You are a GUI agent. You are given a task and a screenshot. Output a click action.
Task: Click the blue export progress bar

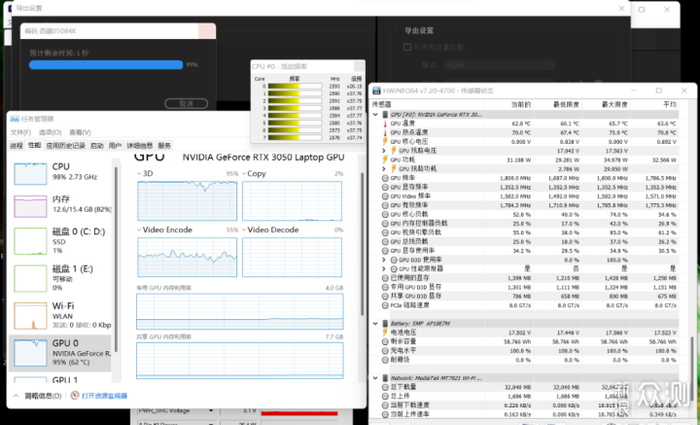[x=105, y=65]
